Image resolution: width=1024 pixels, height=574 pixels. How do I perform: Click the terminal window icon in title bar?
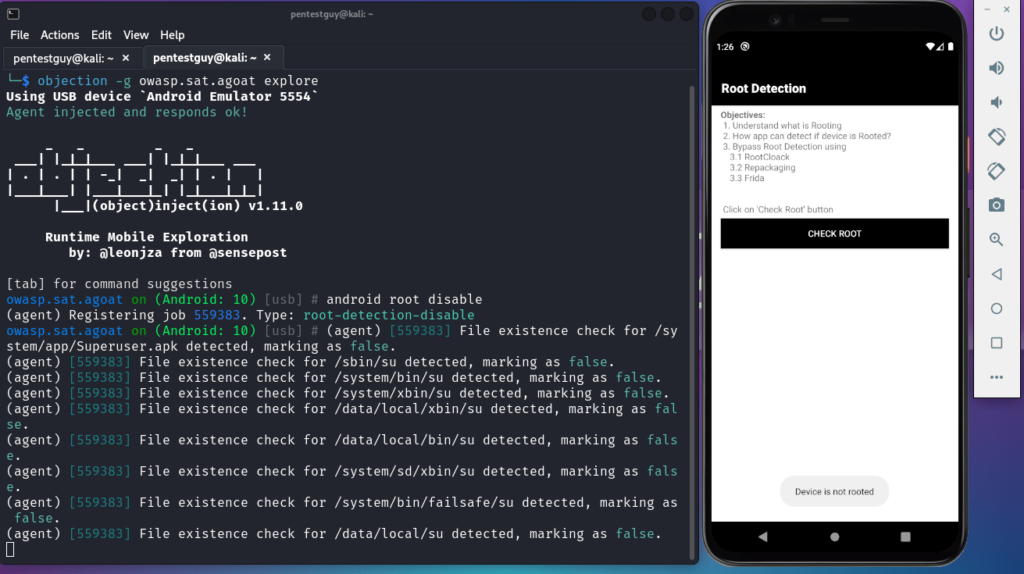(13, 14)
